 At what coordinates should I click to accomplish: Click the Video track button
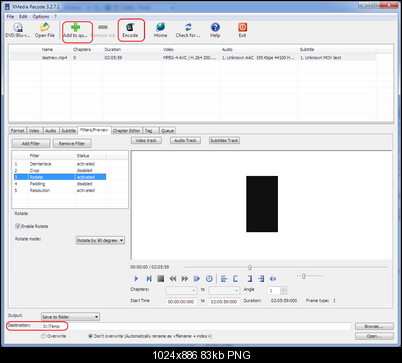pos(146,141)
